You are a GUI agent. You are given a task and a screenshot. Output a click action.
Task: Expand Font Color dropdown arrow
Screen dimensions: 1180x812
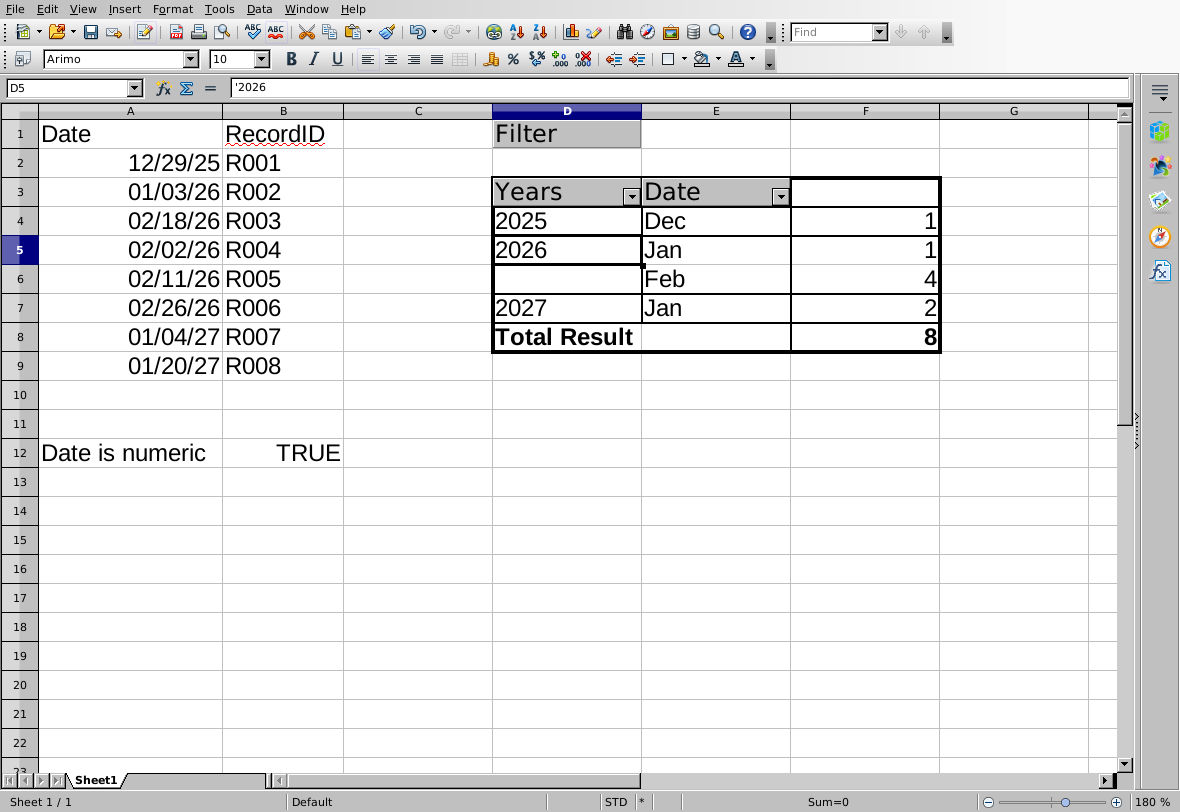click(x=752, y=59)
